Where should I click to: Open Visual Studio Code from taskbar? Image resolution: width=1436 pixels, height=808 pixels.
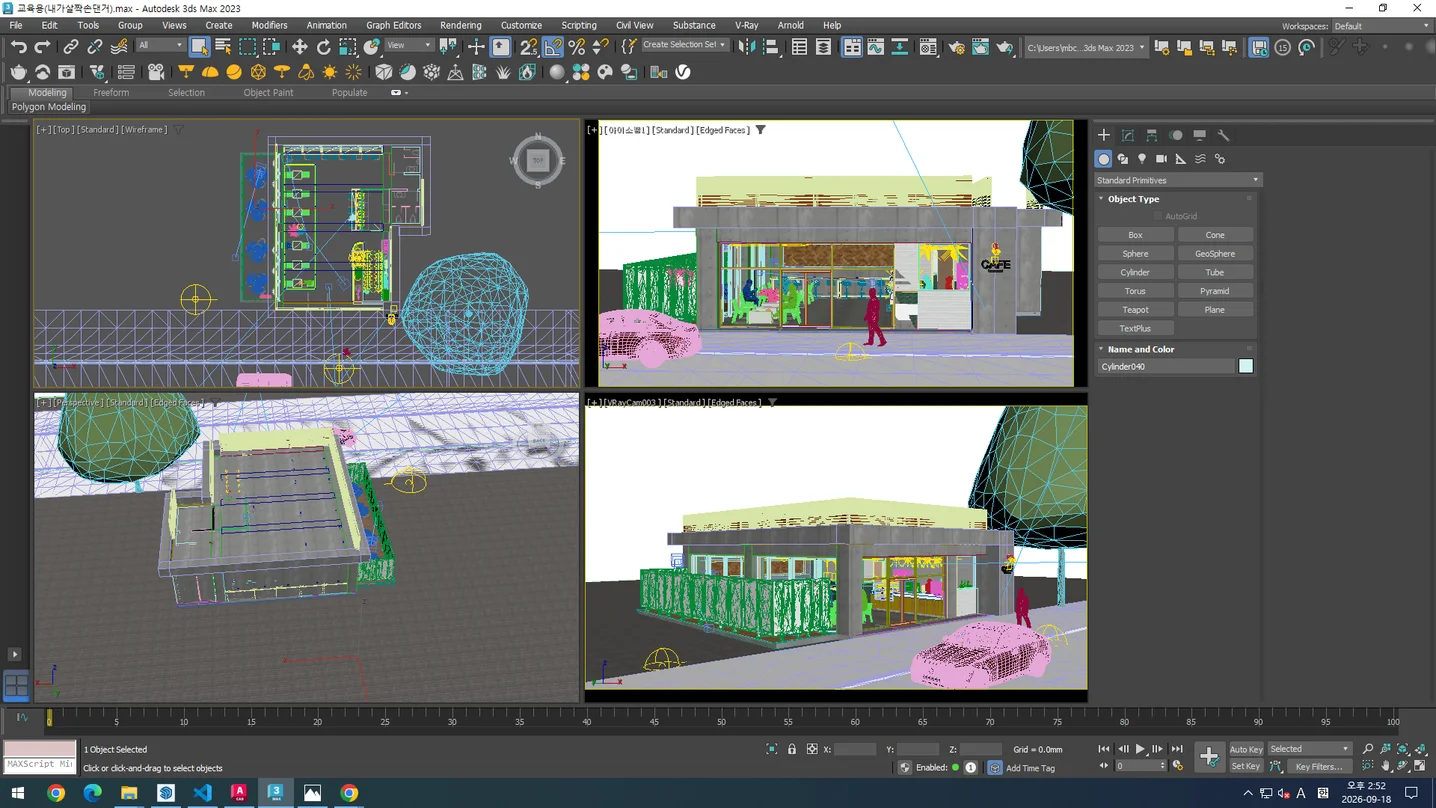tap(203, 793)
